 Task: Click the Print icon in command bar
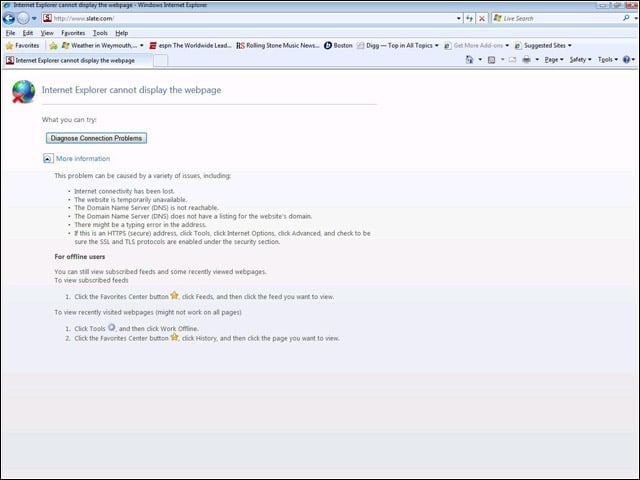click(527, 60)
